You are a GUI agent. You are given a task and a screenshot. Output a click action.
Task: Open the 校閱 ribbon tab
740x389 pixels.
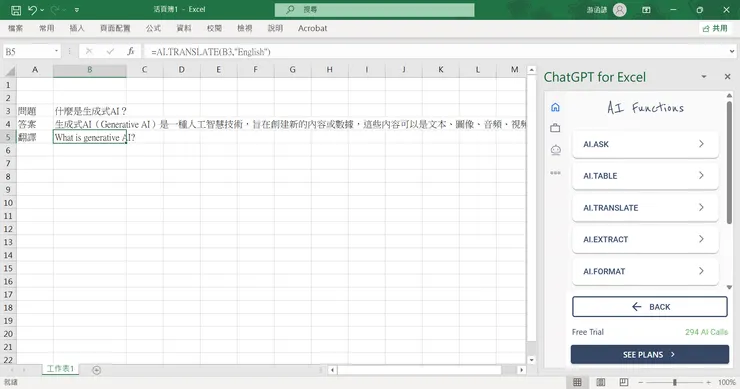[214, 28]
